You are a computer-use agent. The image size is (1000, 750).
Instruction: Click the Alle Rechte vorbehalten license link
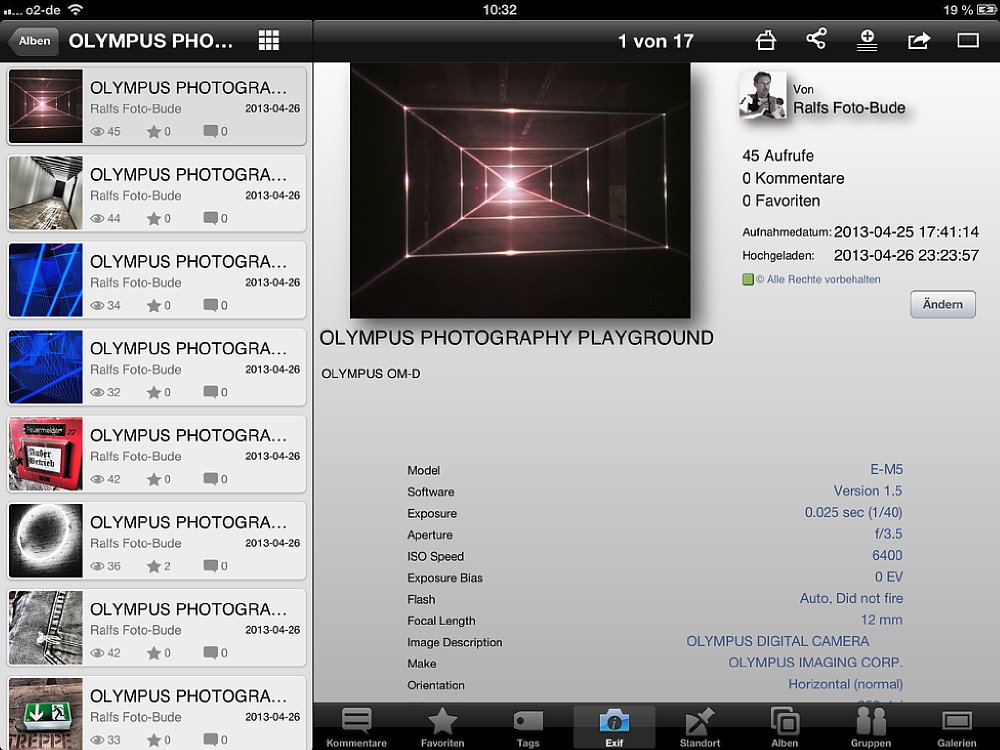point(818,280)
